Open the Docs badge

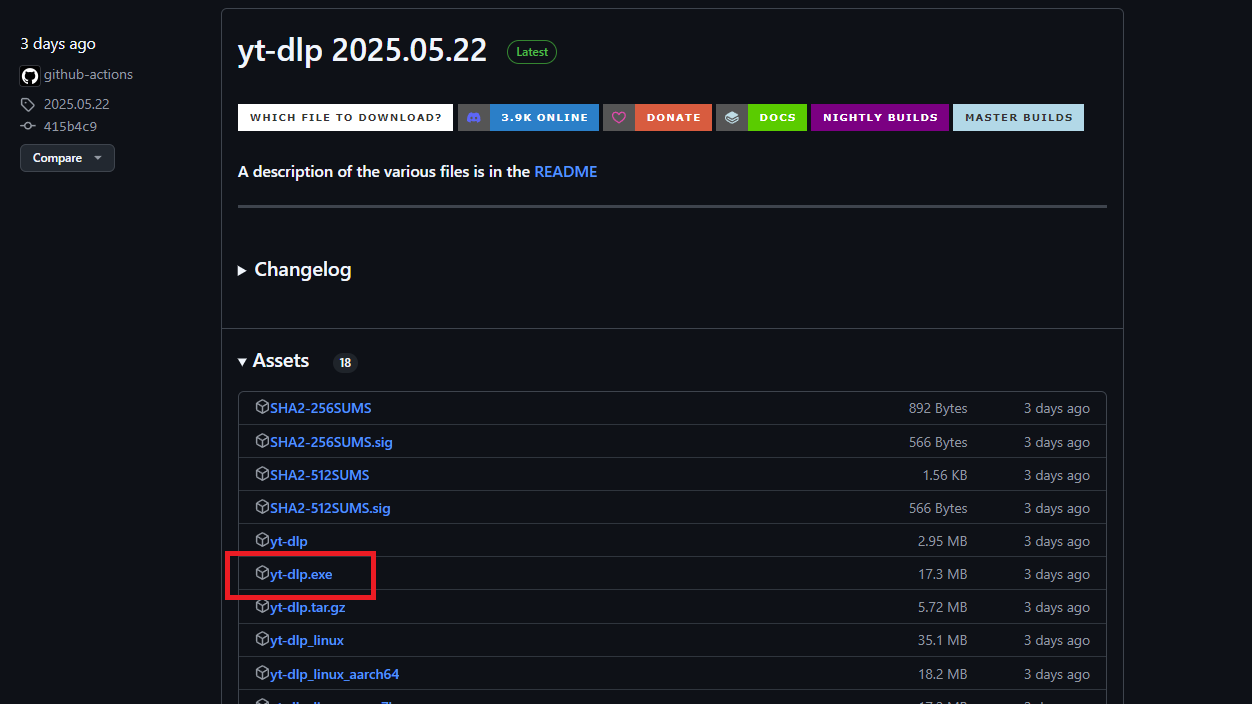[762, 118]
